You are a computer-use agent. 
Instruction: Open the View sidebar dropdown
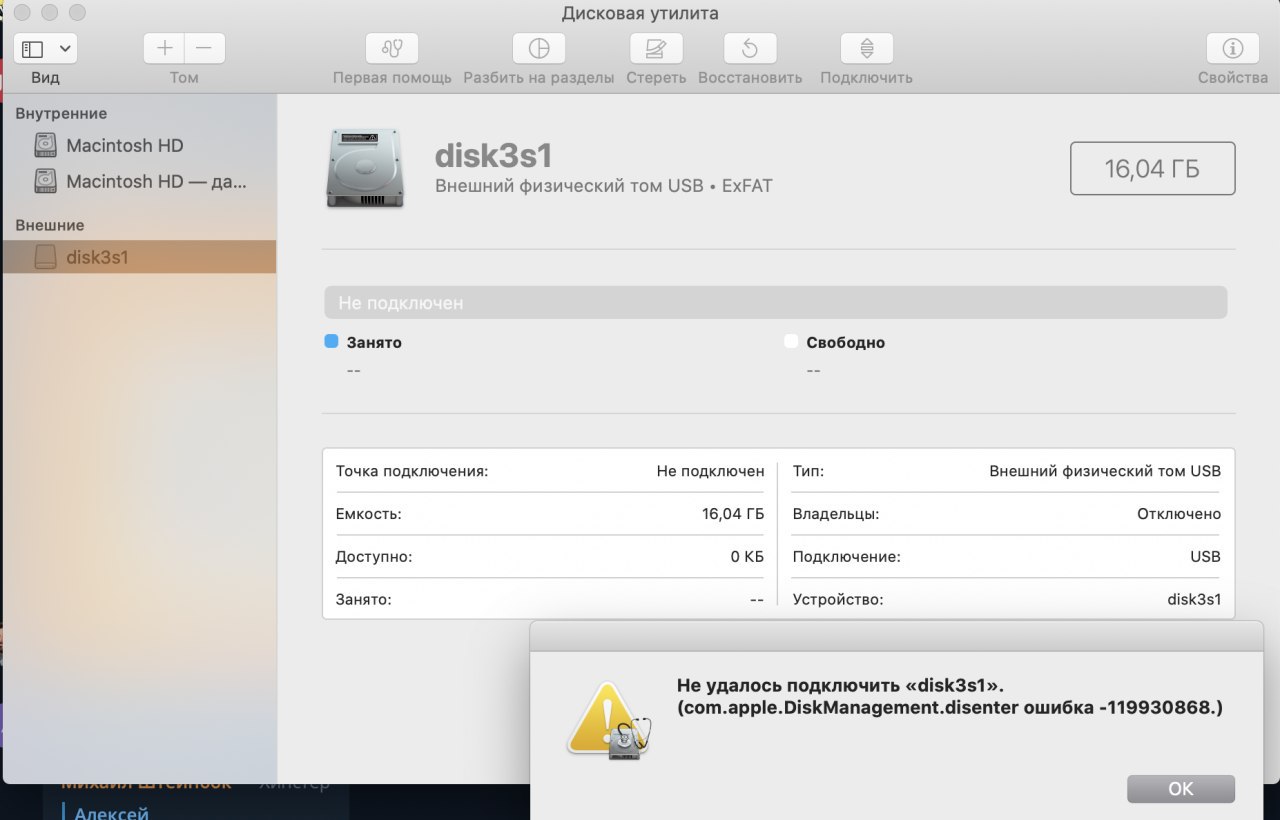point(45,48)
